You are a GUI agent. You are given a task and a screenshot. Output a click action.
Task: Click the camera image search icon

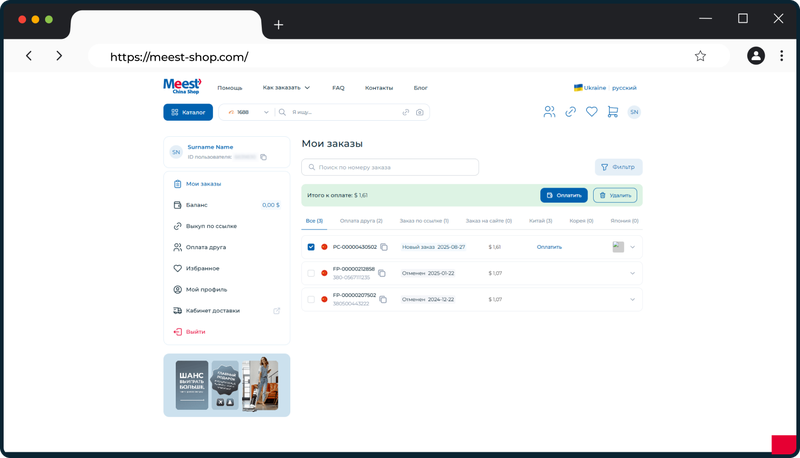point(420,112)
